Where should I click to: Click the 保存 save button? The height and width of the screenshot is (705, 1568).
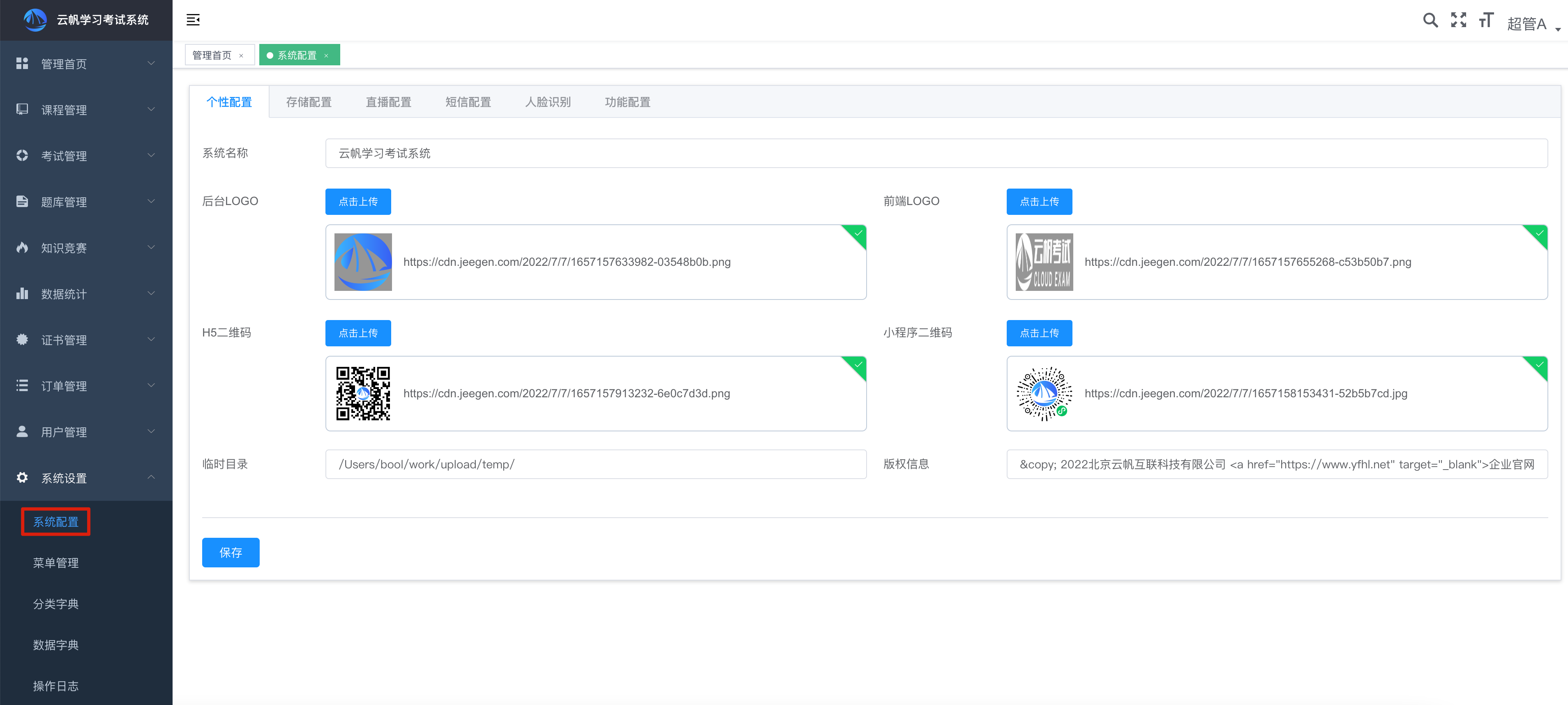click(x=231, y=552)
